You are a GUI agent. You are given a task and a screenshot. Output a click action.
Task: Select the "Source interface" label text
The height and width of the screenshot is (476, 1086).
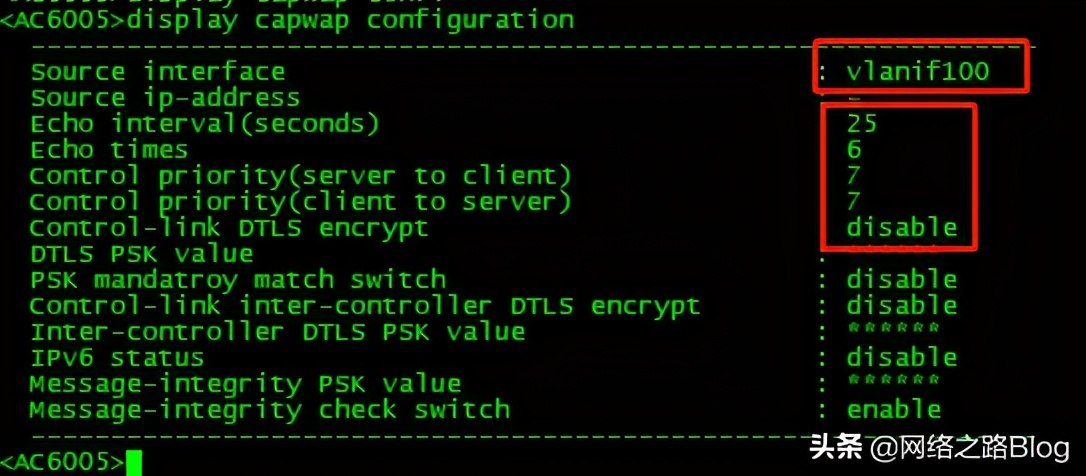[x=157, y=72]
